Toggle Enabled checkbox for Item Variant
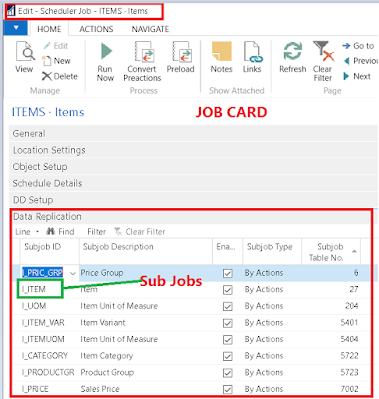The width and height of the screenshot is (379, 399). click(x=228, y=323)
